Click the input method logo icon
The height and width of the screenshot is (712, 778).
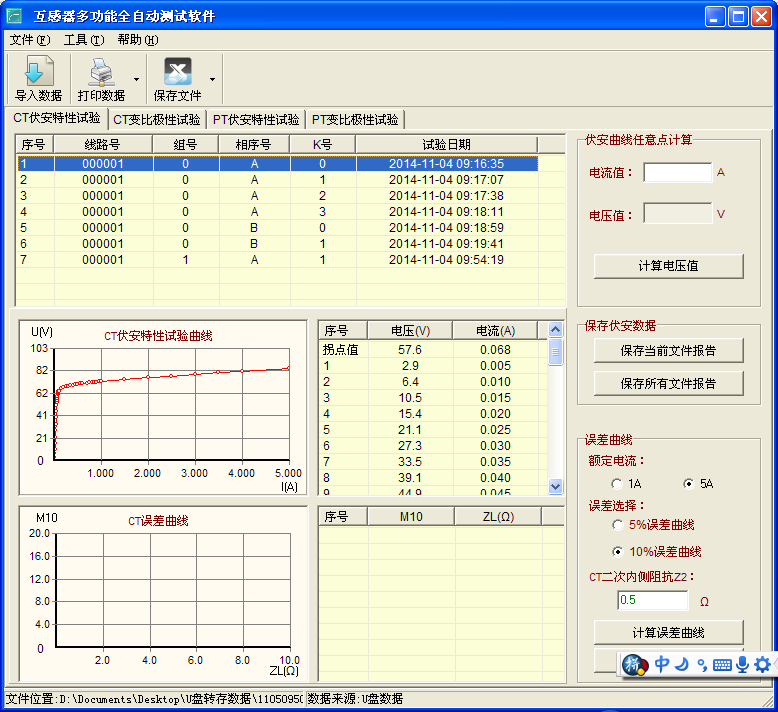pyautogui.click(x=635, y=665)
